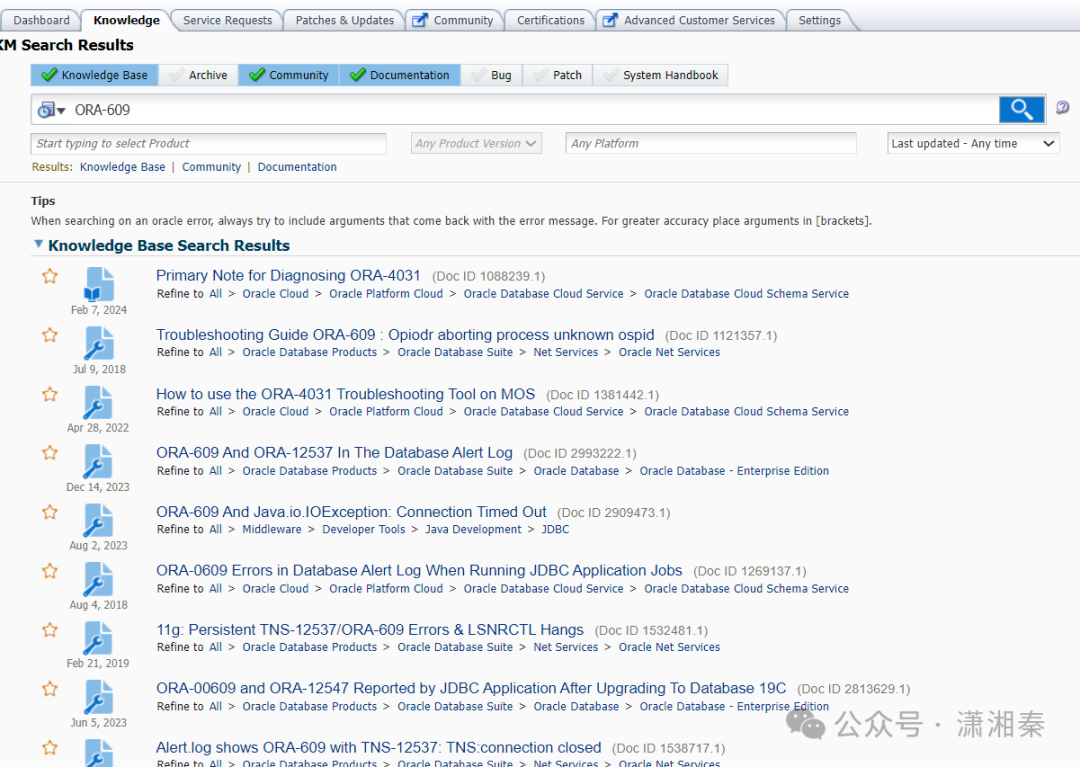Open Settings tab
Screen dimensions: 1080x767
point(819,20)
